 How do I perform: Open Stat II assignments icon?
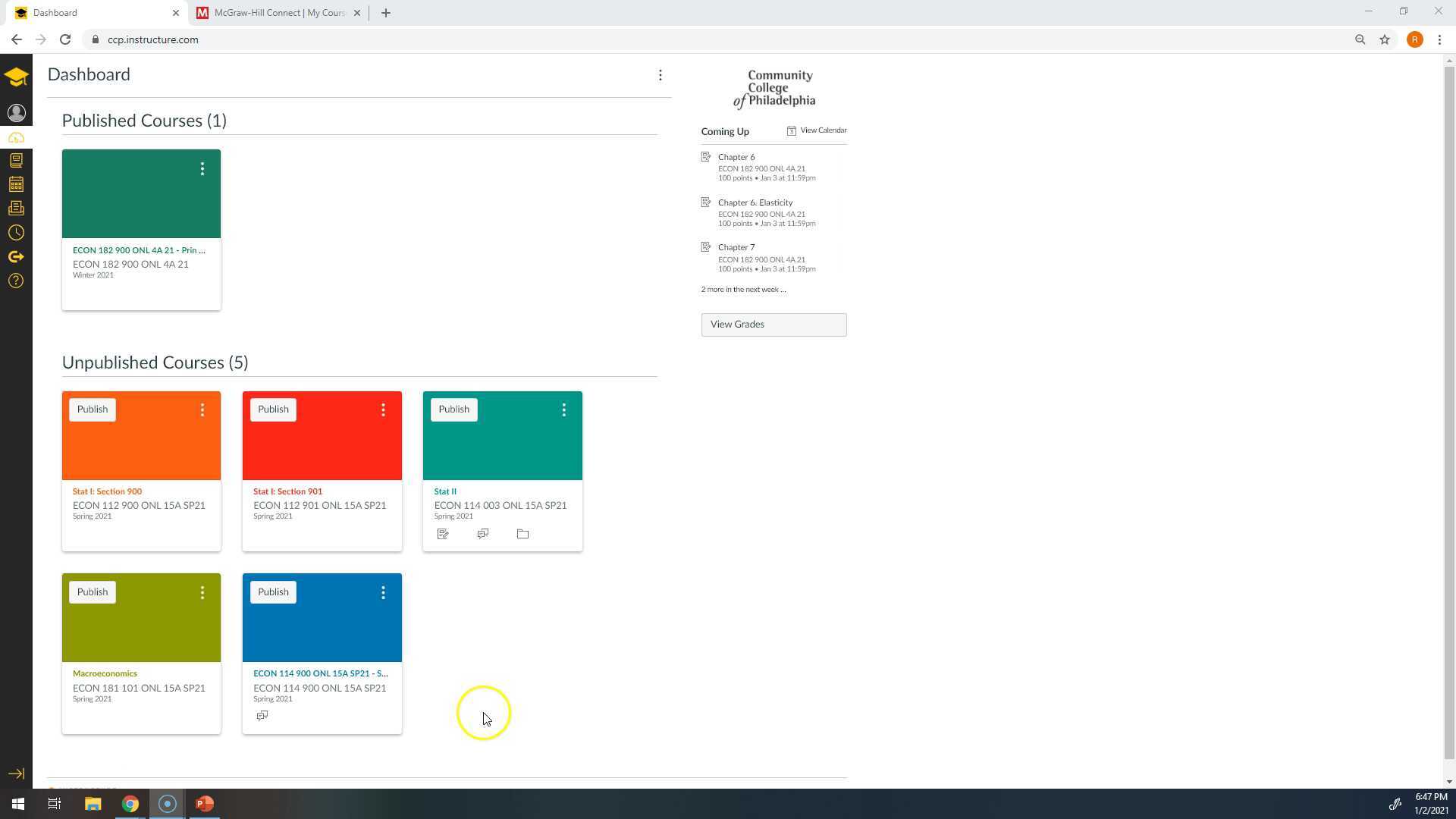pos(443,535)
